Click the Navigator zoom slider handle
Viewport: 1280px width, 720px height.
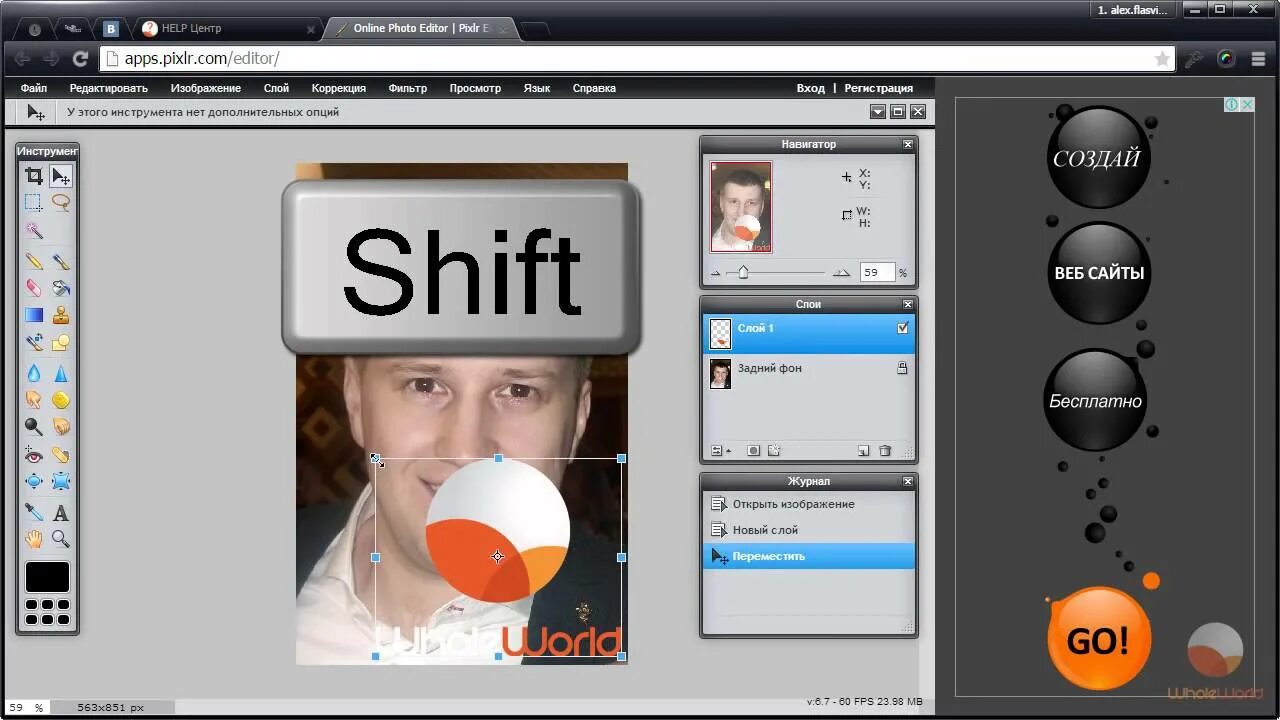(743, 272)
